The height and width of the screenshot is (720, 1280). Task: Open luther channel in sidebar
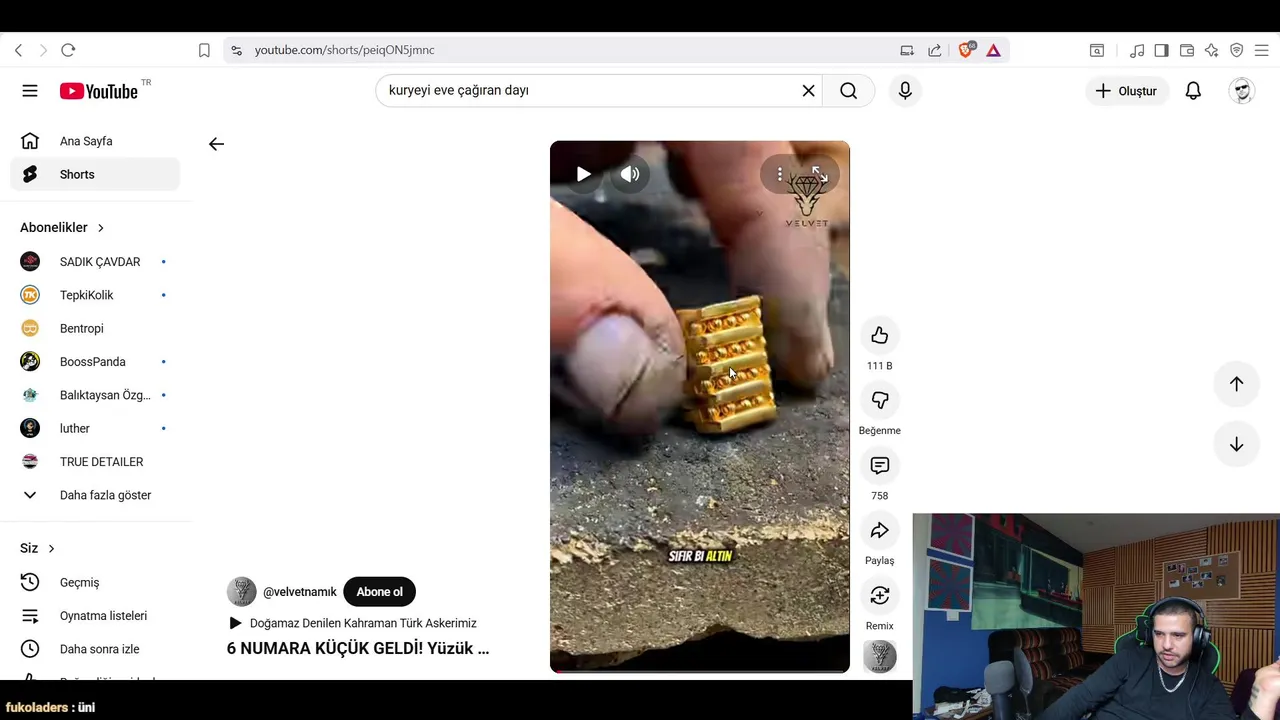(x=95, y=428)
